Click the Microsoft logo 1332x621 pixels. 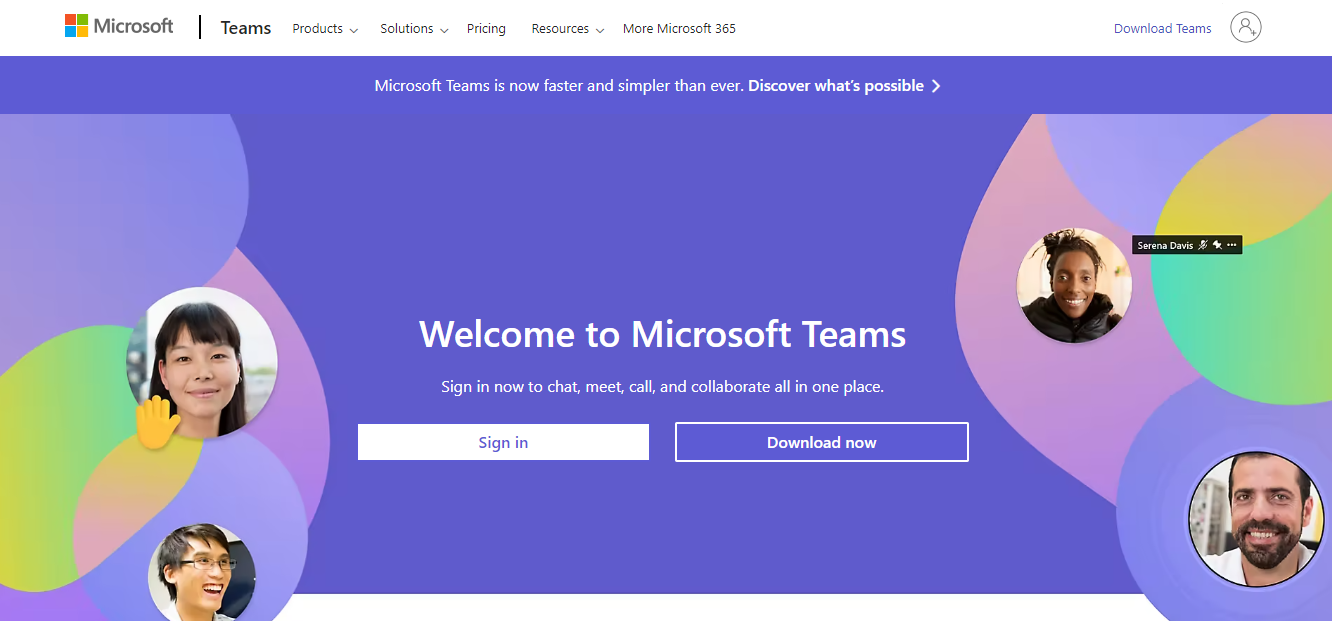click(119, 27)
